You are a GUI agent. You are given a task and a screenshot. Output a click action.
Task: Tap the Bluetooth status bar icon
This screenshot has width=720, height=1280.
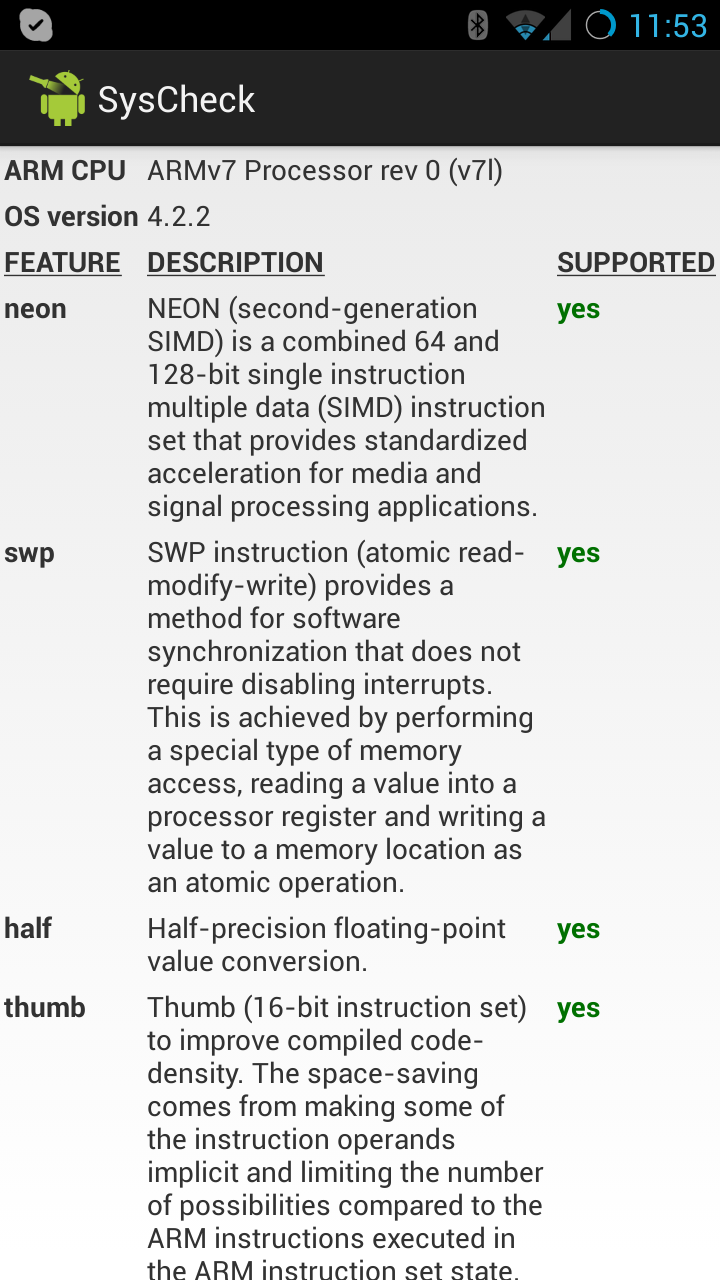(x=478, y=25)
